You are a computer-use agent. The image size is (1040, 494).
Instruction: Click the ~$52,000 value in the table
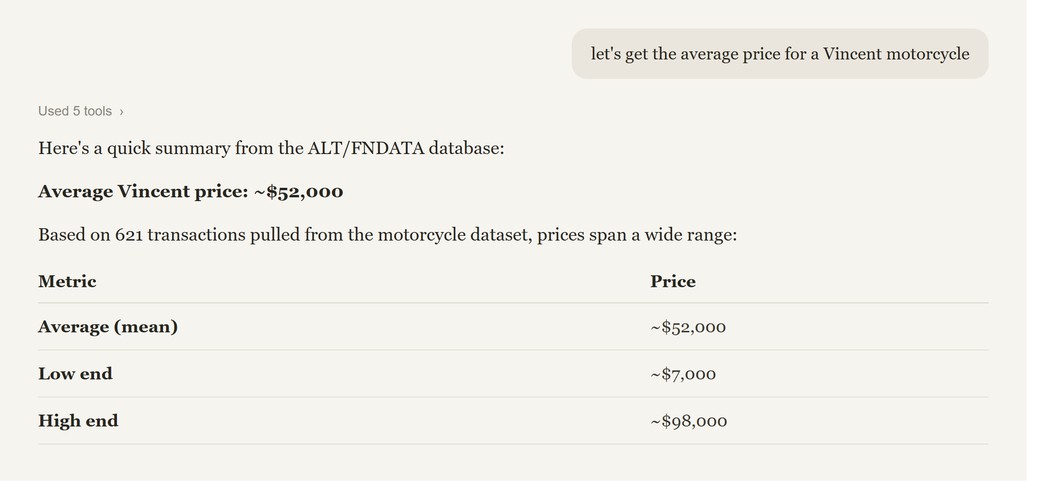[x=688, y=327]
